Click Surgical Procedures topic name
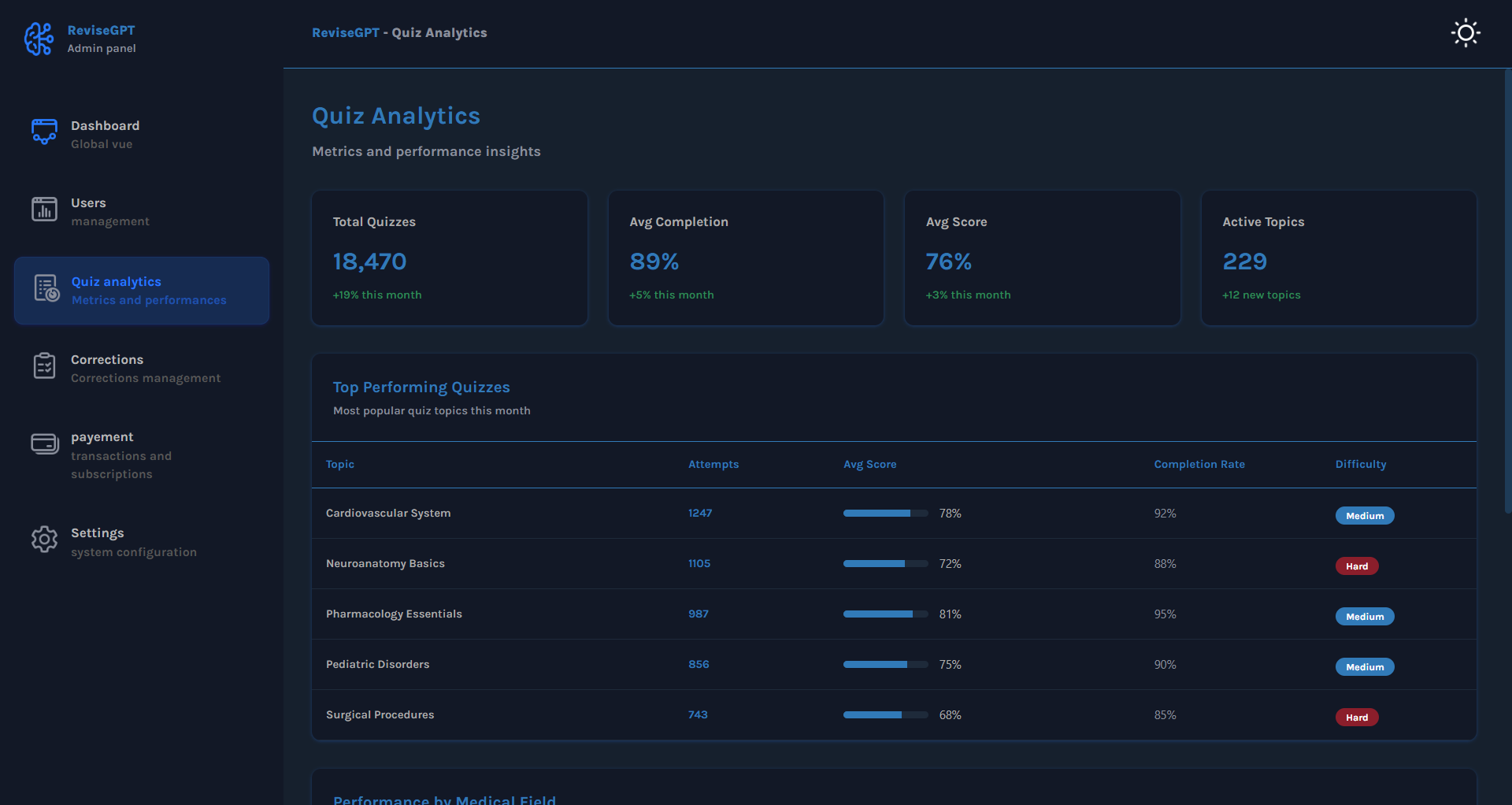 click(380, 715)
